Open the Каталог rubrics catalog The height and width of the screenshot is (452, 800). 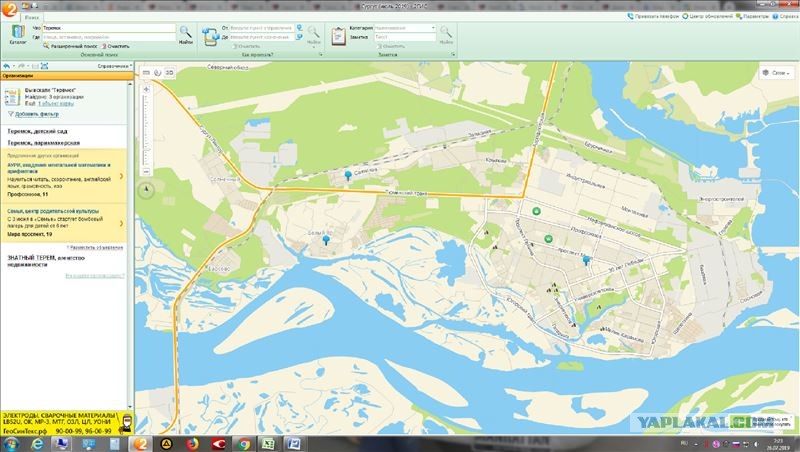[18, 35]
